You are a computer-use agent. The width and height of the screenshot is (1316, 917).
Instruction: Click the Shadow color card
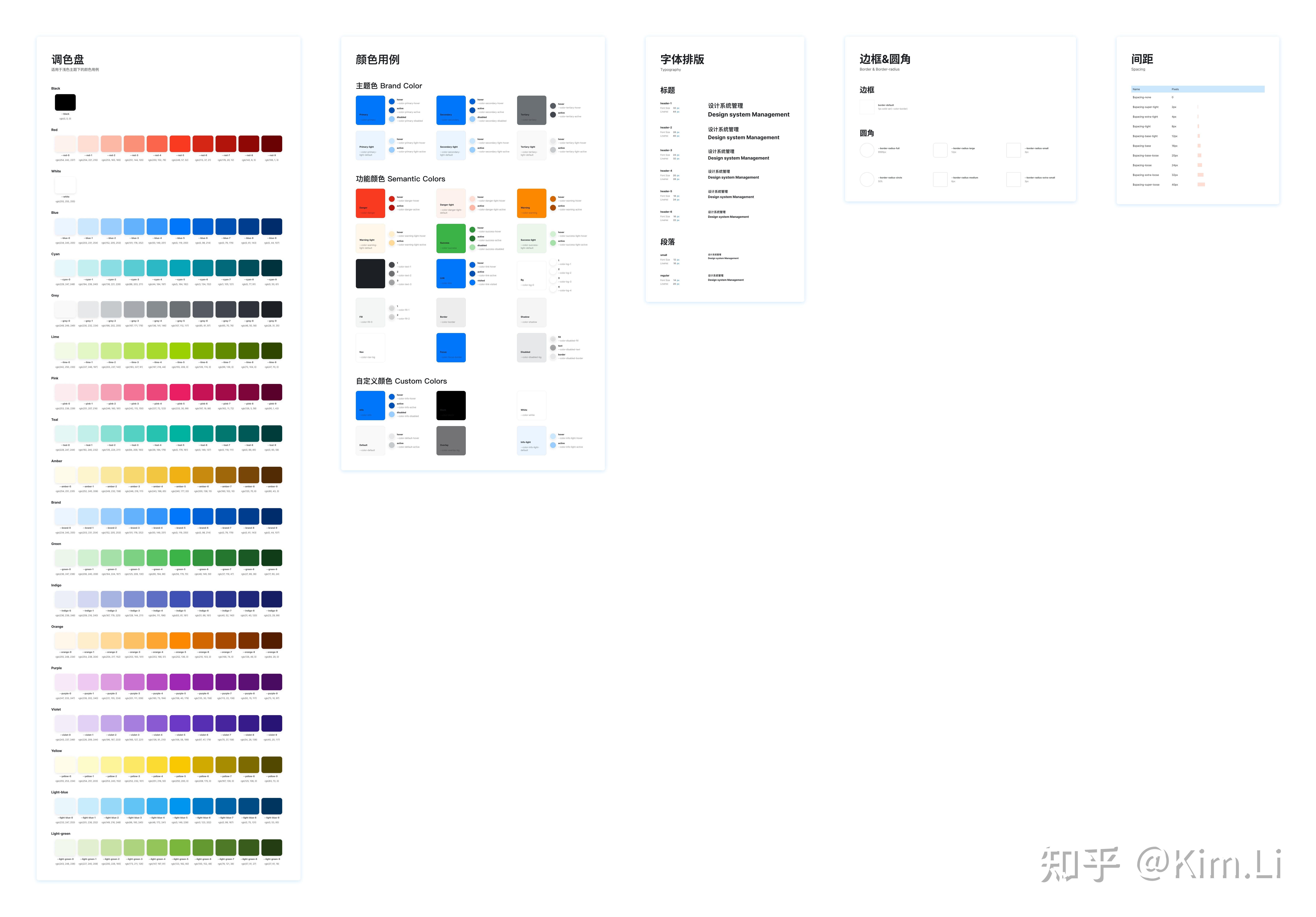pyautogui.click(x=531, y=312)
